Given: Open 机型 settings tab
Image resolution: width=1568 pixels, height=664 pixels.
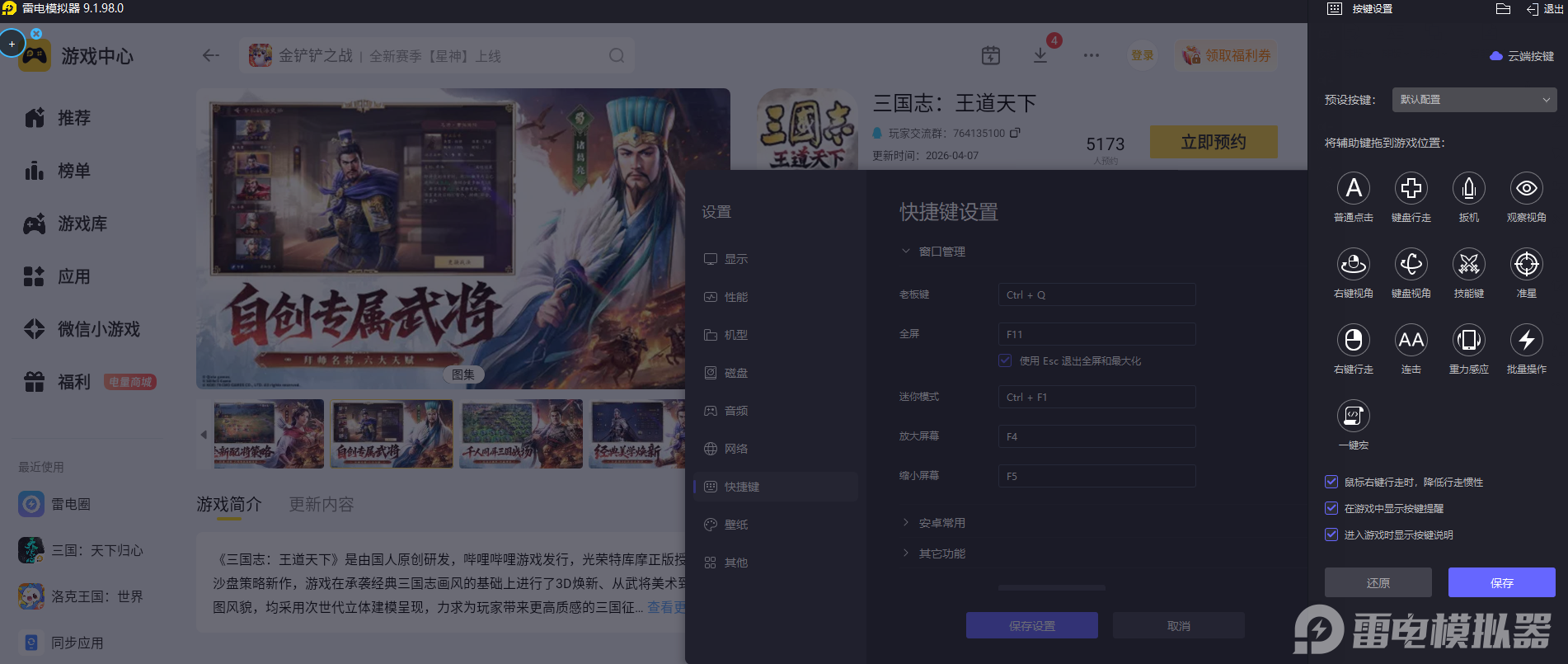Looking at the screenshot, I should click(x=776, y=335).
